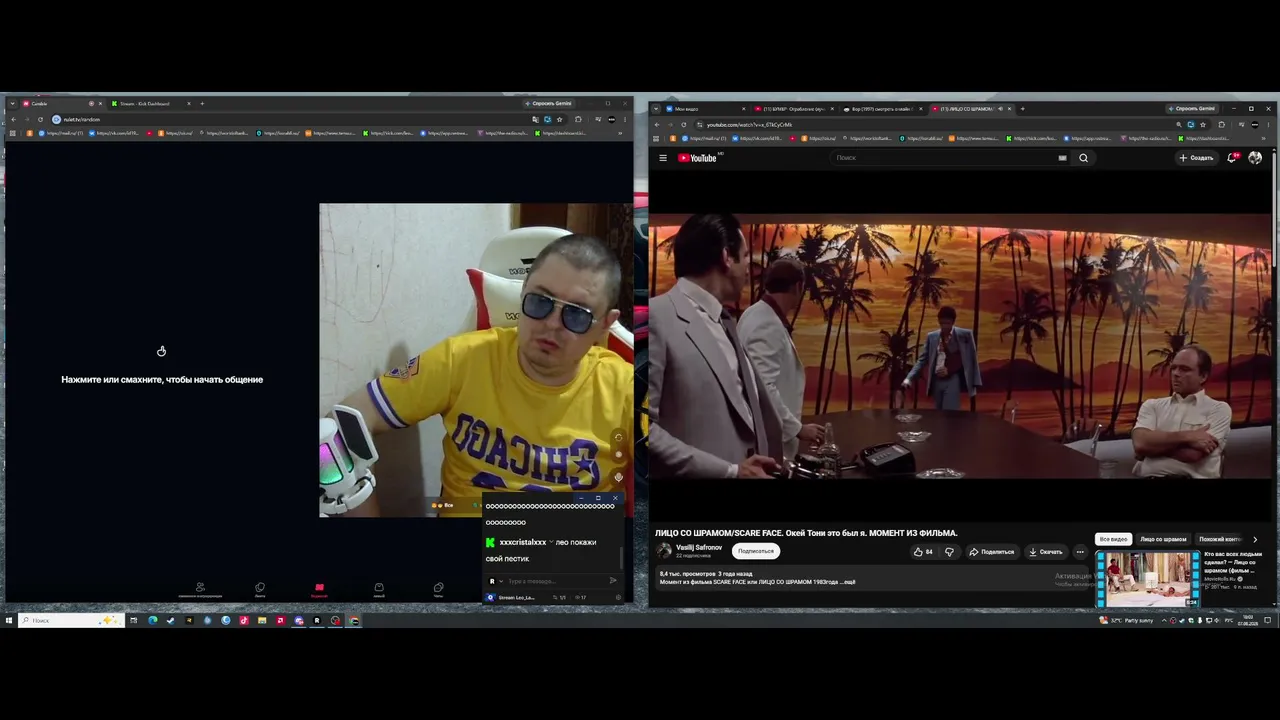Click 'Спросить Gemini' in the YouTube window
The image size is (1280, 720).
pos(1191,109)
